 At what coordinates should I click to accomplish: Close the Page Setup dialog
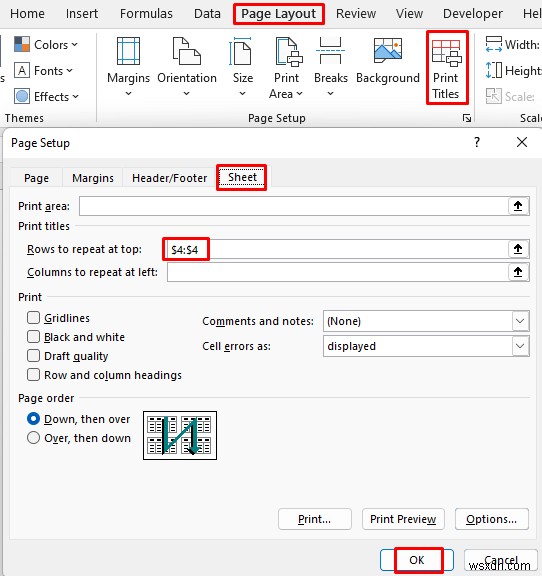coord(522,142)
